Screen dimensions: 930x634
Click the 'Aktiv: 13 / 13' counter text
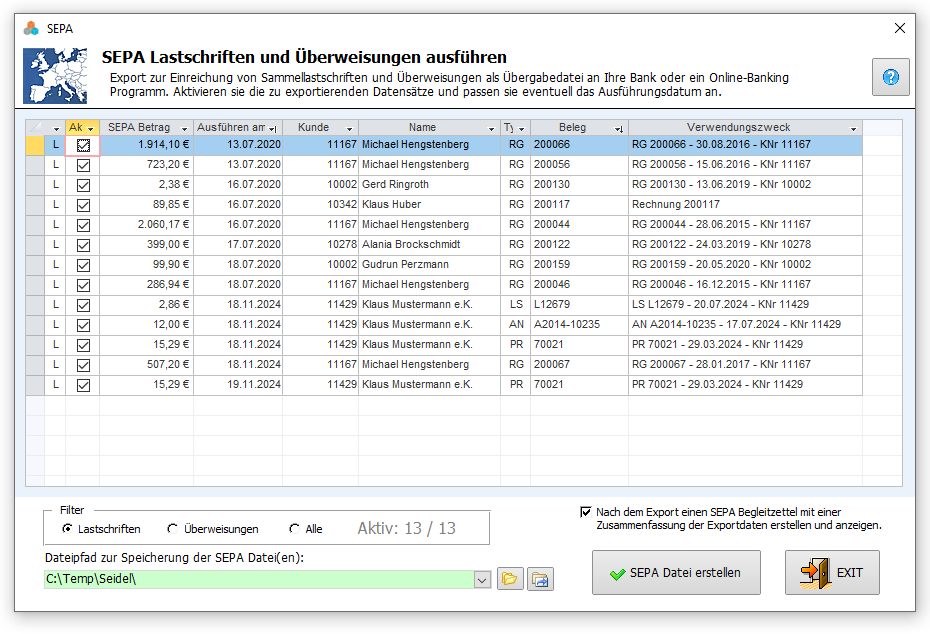[406, 528]
